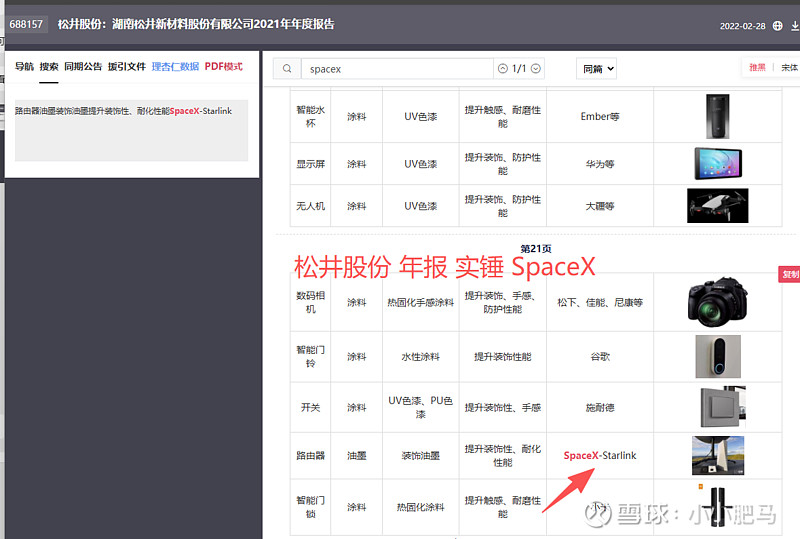Open the SpaceX-Starlink search result

[131, 130]
